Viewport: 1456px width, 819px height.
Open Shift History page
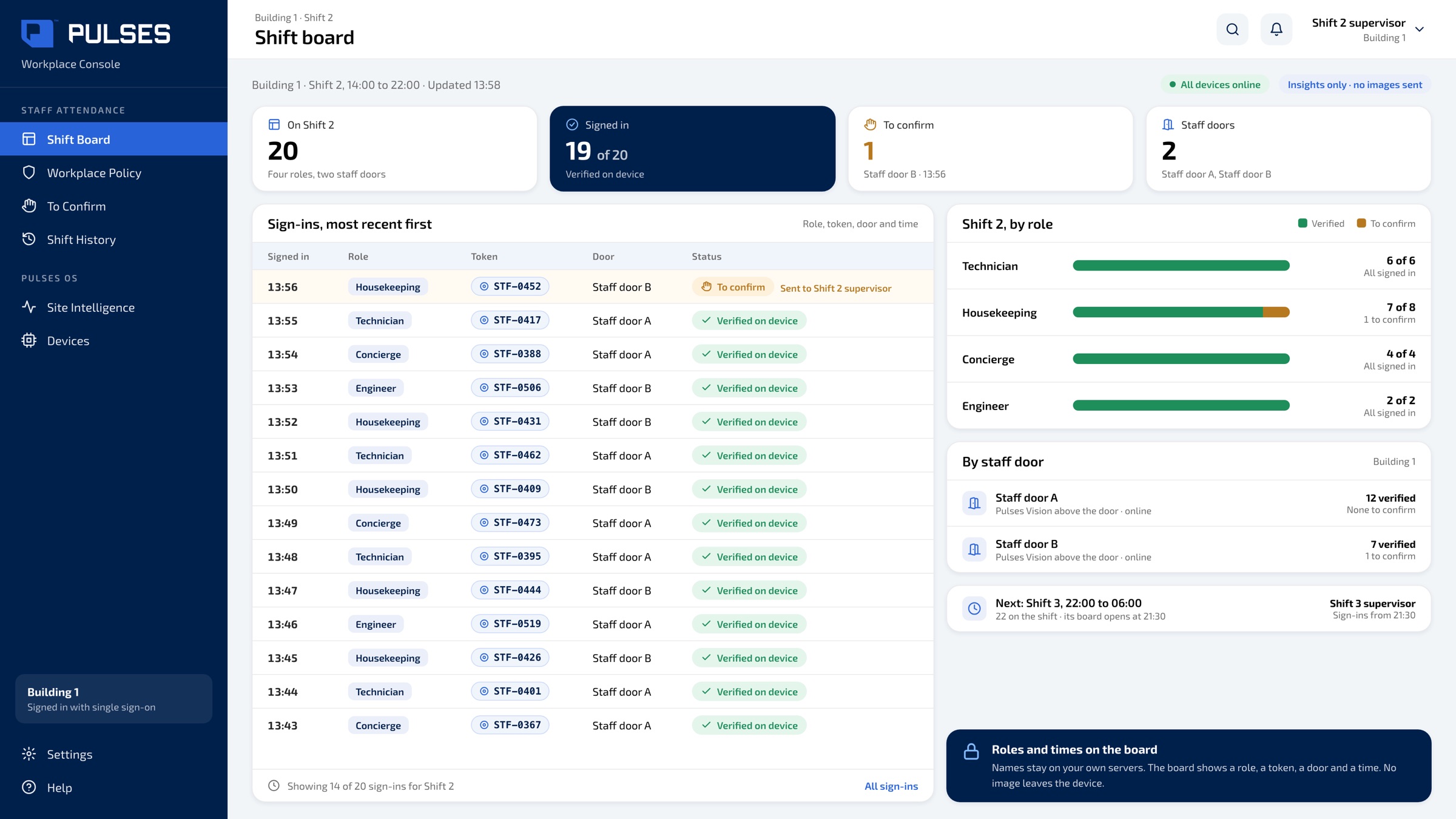(x=113, y=239)
